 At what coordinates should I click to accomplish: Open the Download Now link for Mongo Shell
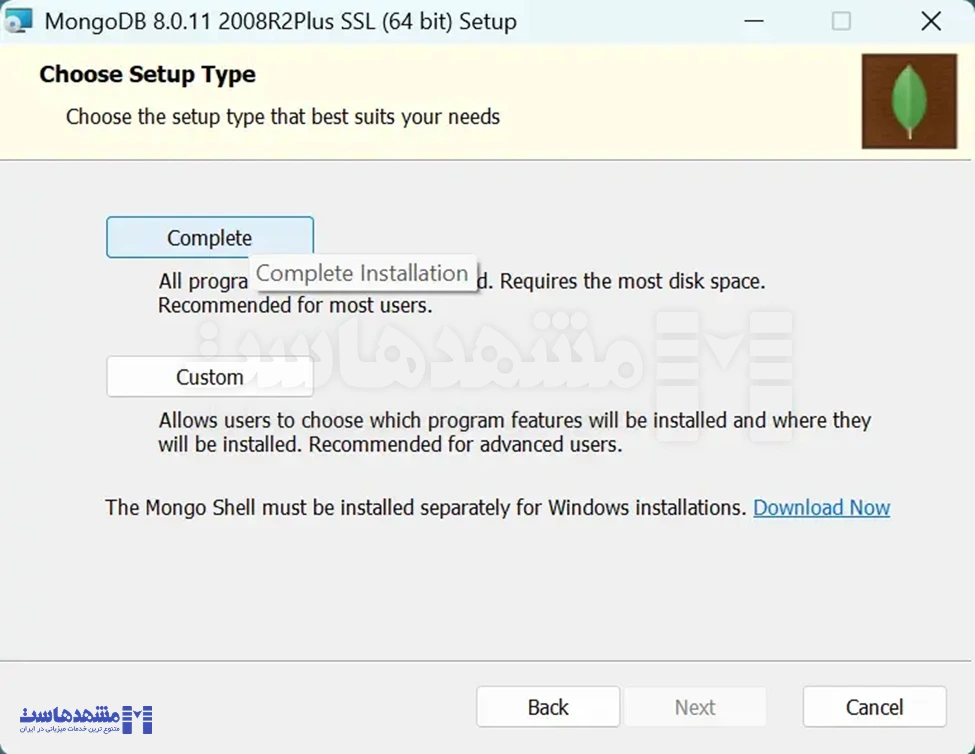pyautogui.click(x=821, y=507)
